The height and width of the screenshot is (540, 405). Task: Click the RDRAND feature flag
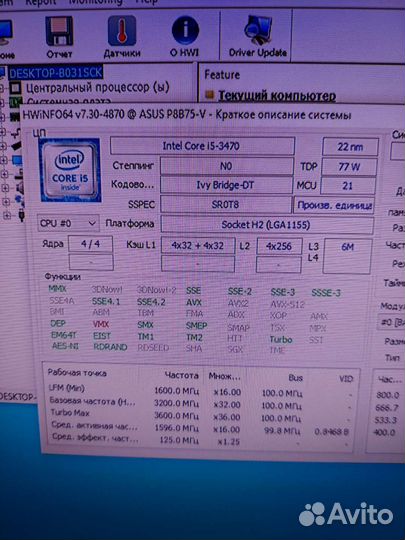[x=110, y=347]
